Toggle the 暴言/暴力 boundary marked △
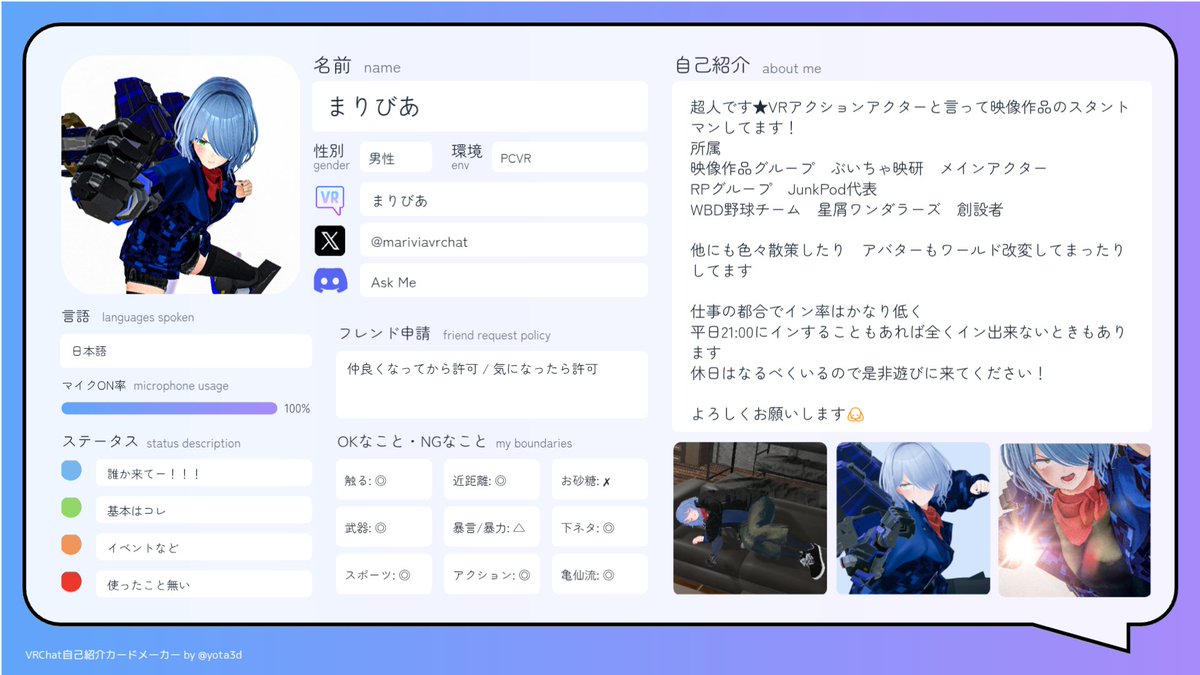The image size is (1200, 675). (491, 526)
